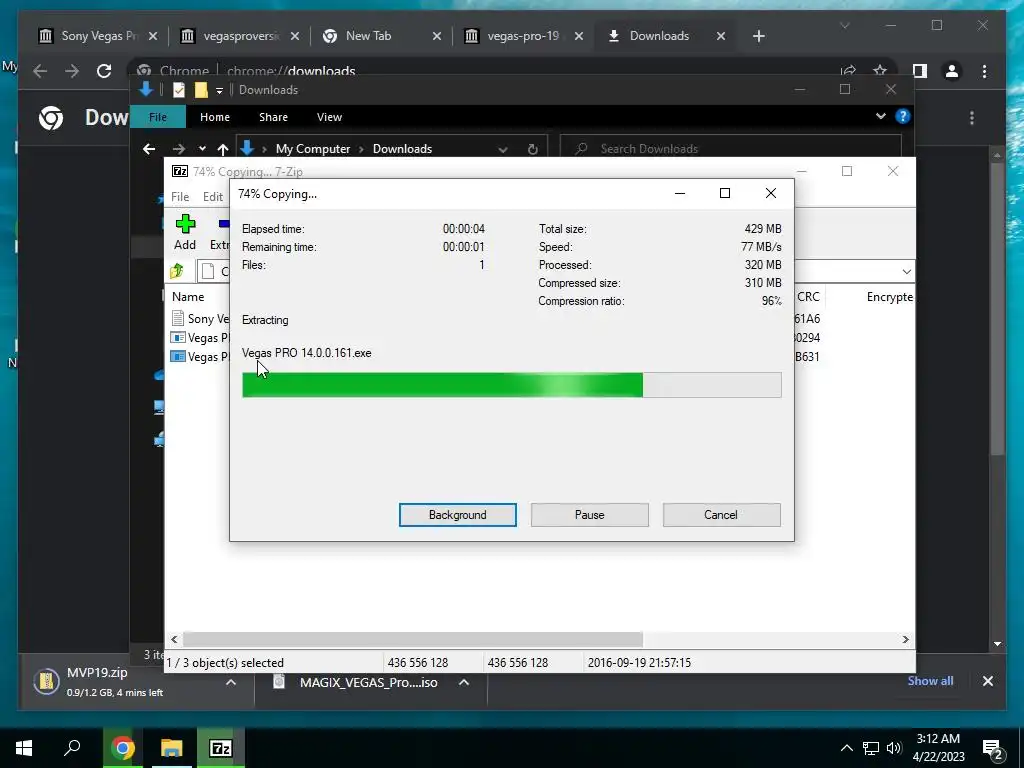Expand Explorer address bar history dropdown
This screenshot has width=1024, height=768.
tap(503, 149)
